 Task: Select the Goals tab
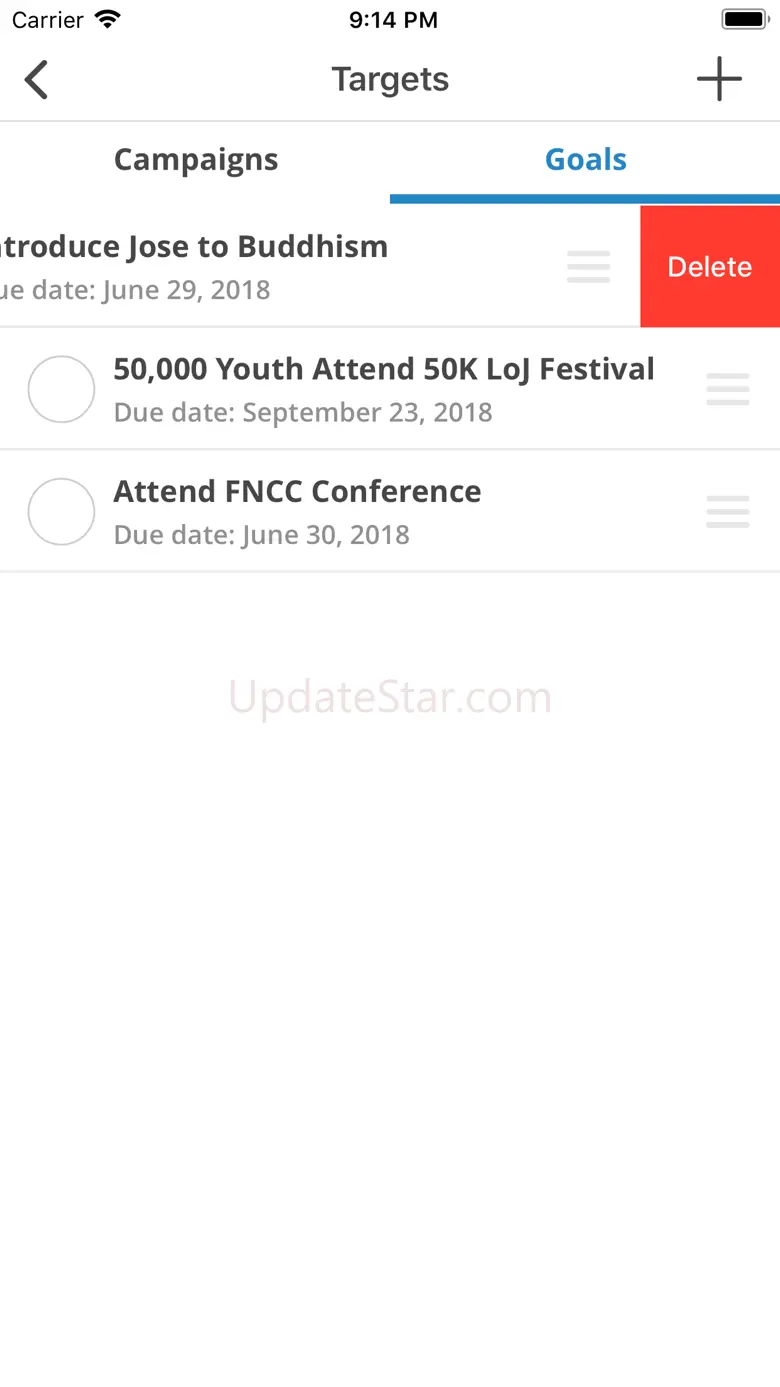(x=585, y=160)
